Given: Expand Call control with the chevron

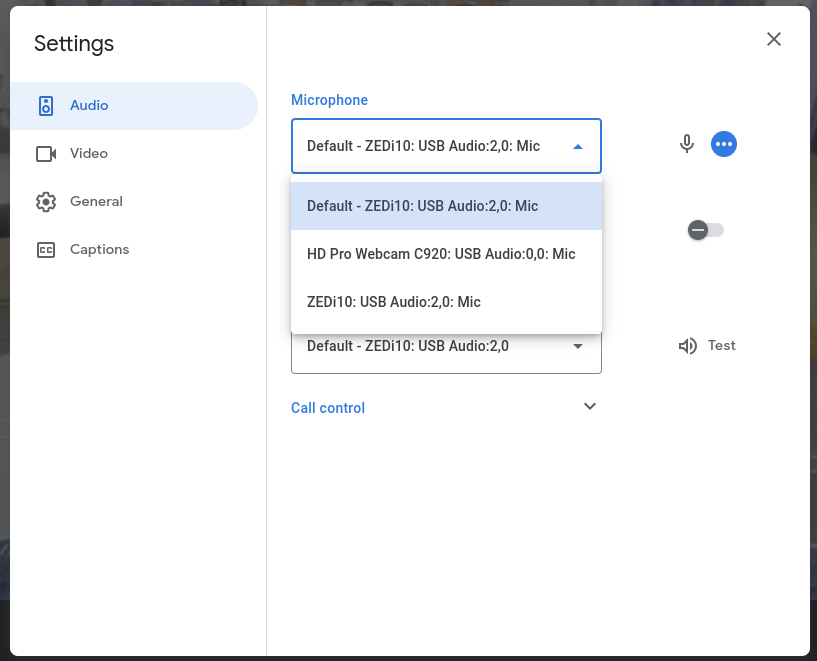Looking at the screenshot, I should (590, 406).
